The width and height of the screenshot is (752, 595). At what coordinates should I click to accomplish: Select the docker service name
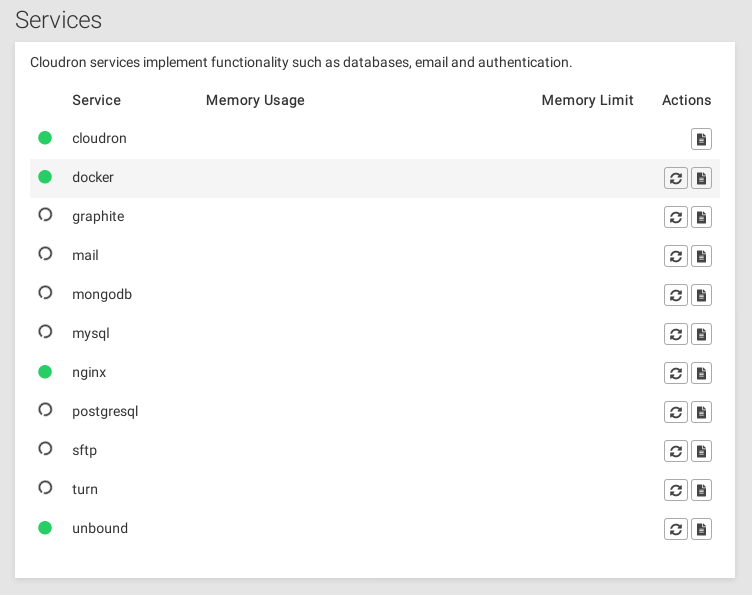point(93,177)
